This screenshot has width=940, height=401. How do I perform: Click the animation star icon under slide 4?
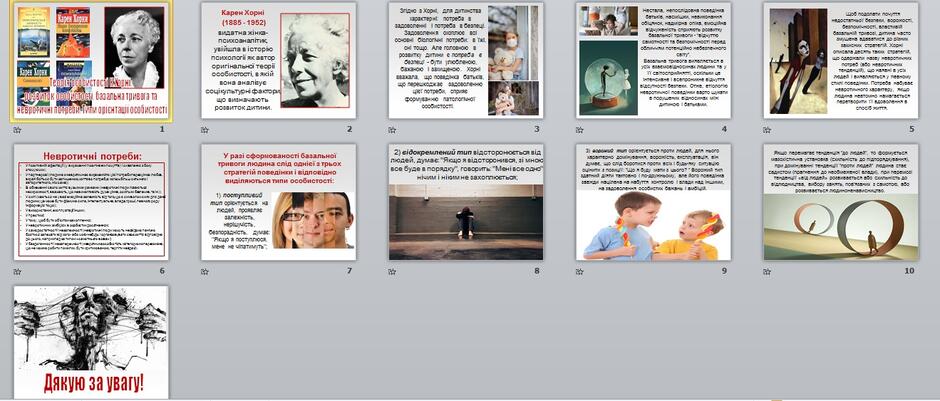[580, 130]
